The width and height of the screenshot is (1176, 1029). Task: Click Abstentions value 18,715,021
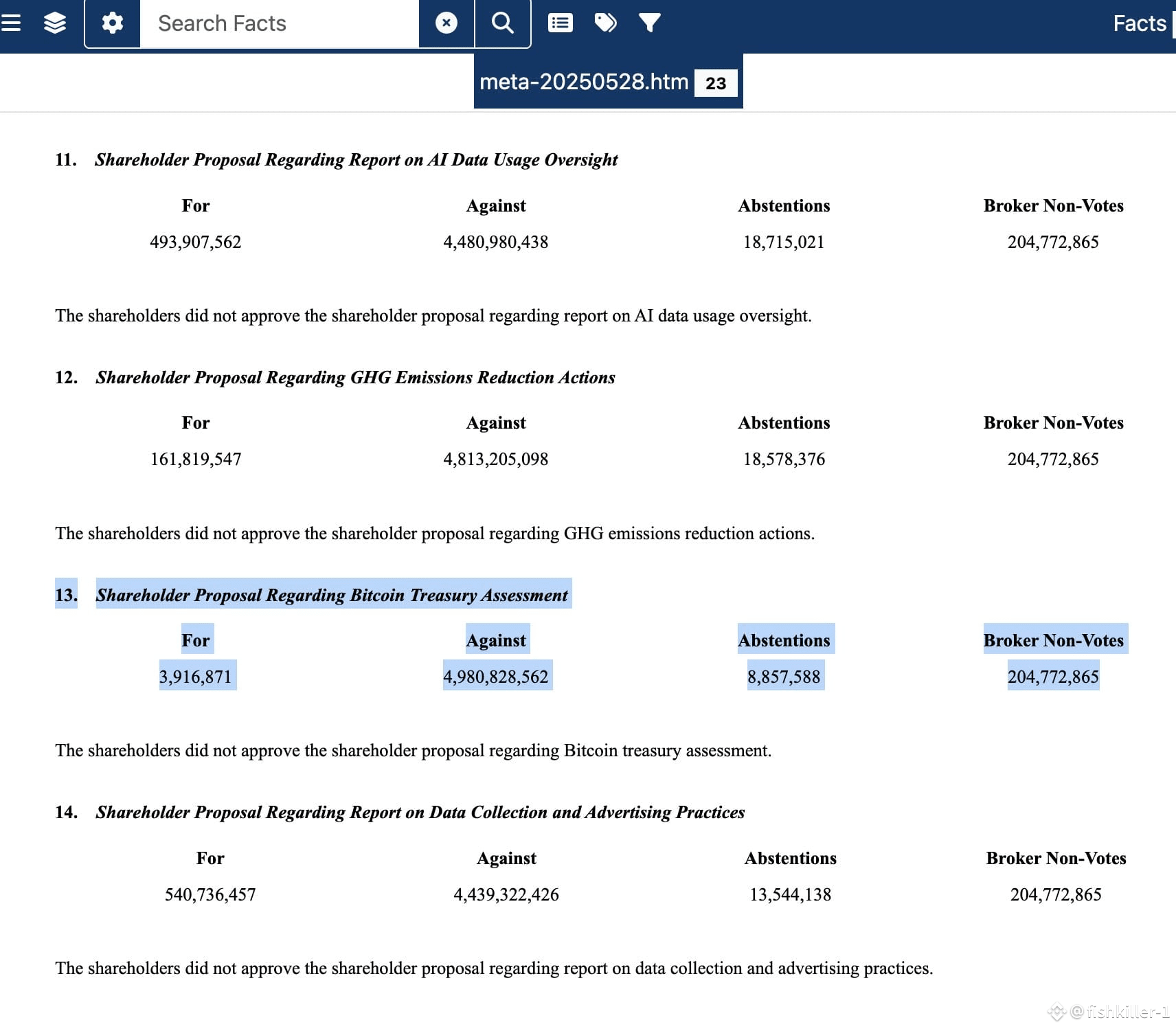pyautogui.click(x=784, y=242)
